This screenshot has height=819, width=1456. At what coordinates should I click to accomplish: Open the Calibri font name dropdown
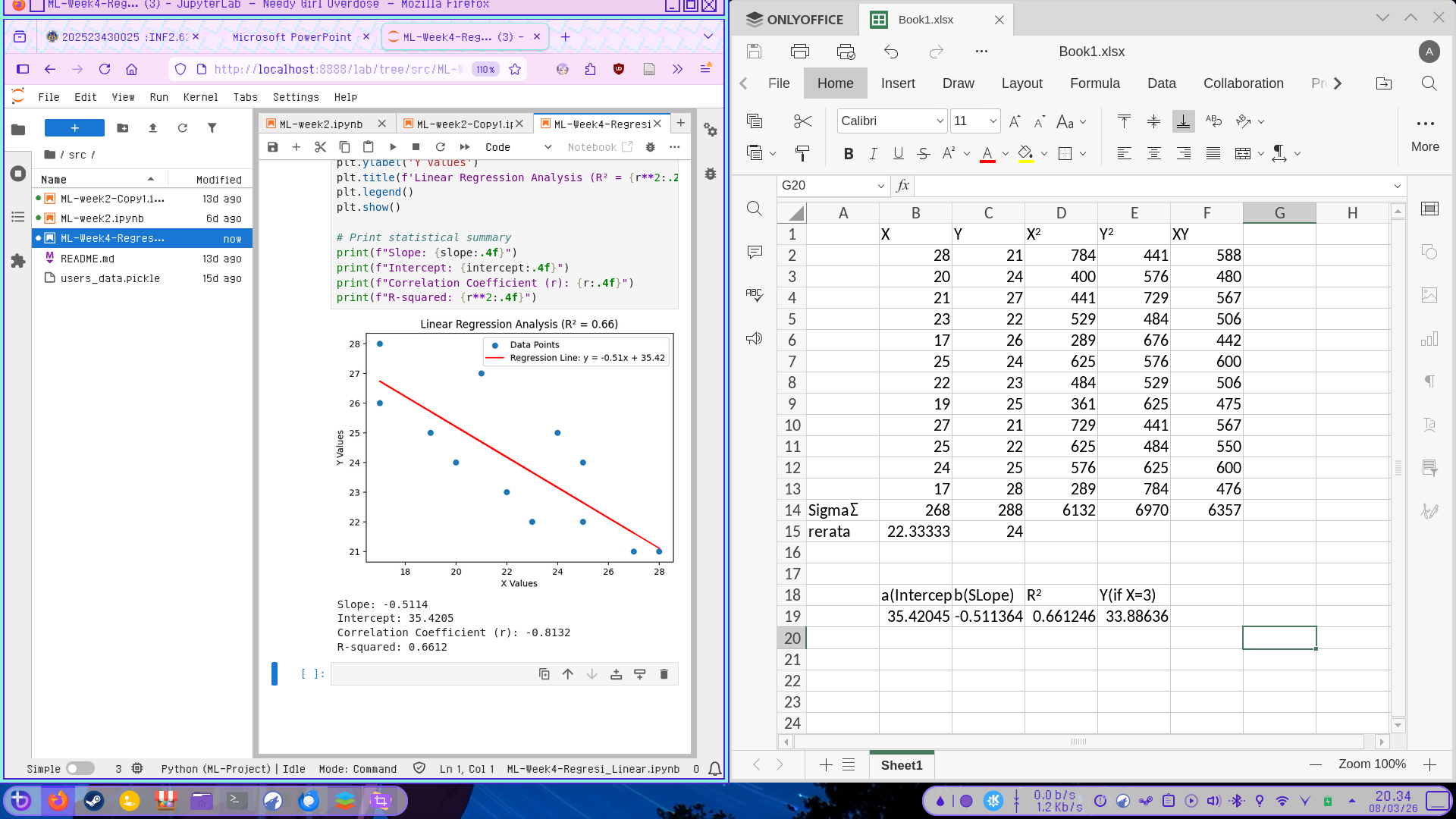(940, 121)
